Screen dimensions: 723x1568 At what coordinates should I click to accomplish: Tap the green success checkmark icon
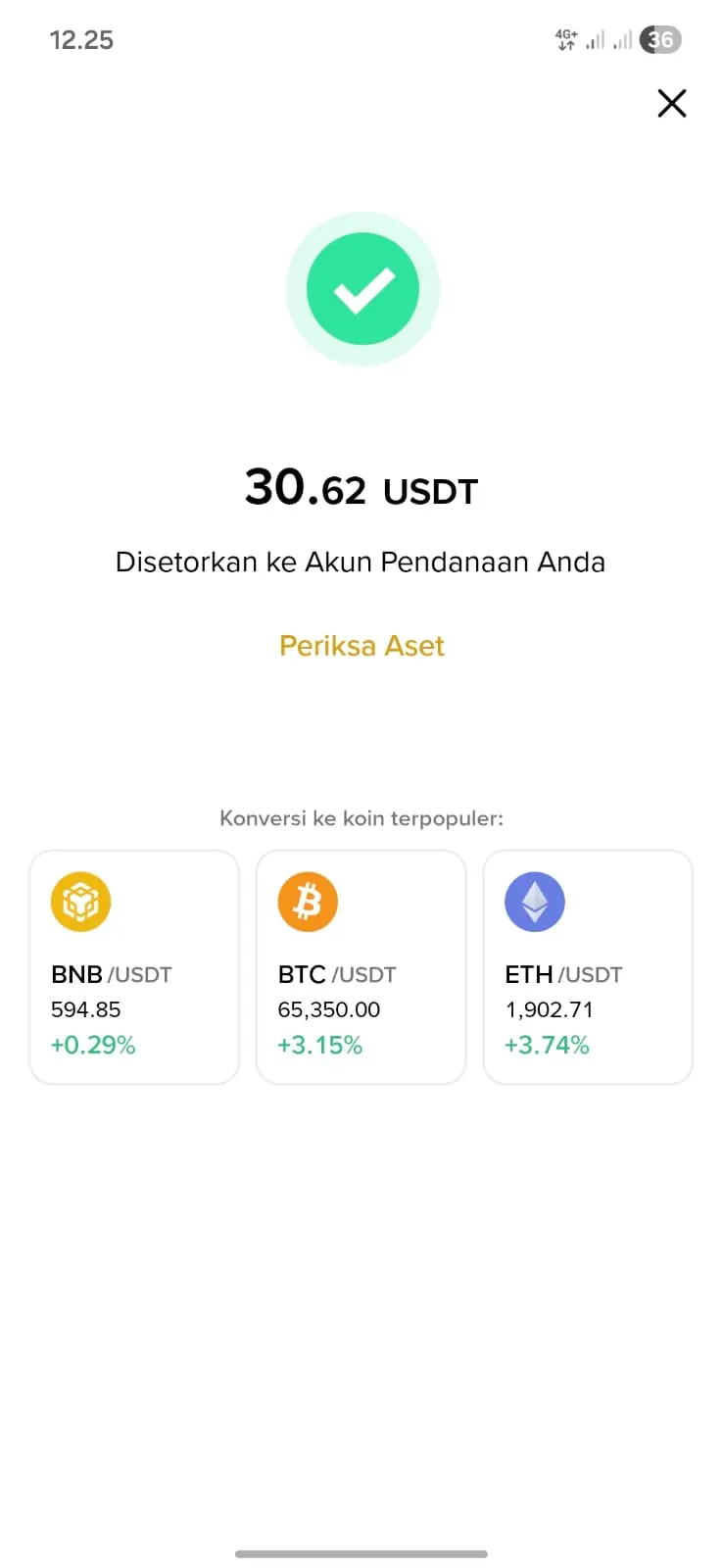(362, 289)
